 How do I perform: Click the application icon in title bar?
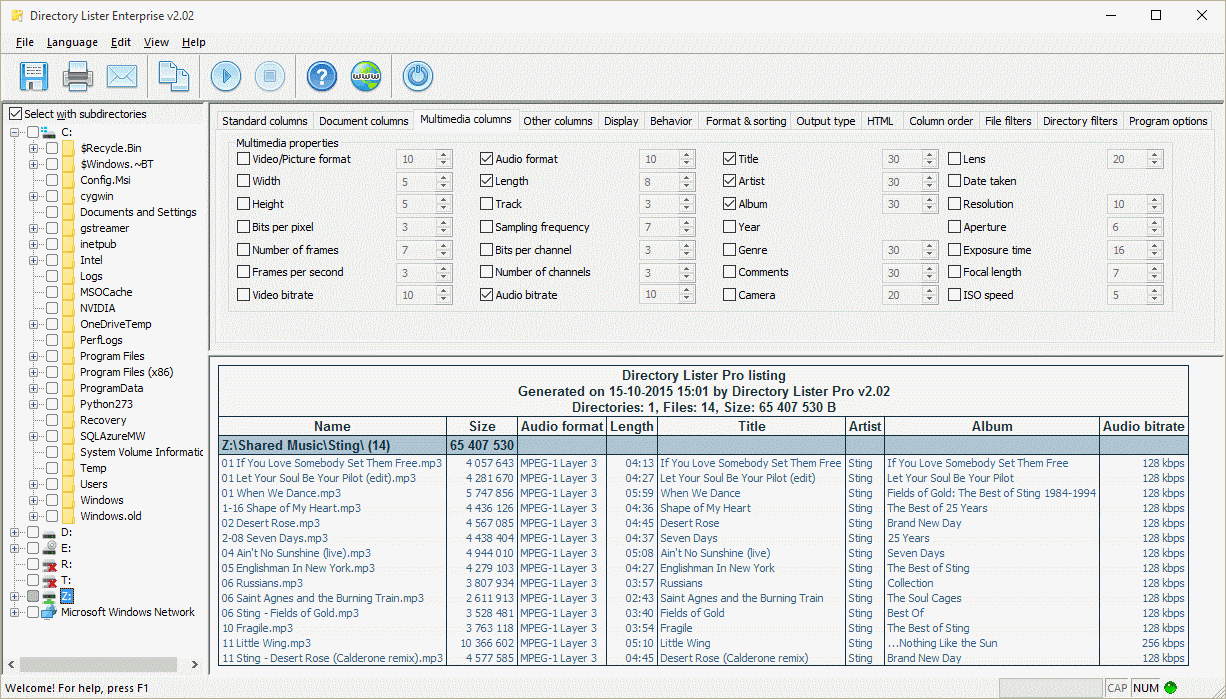click(16, 16)
